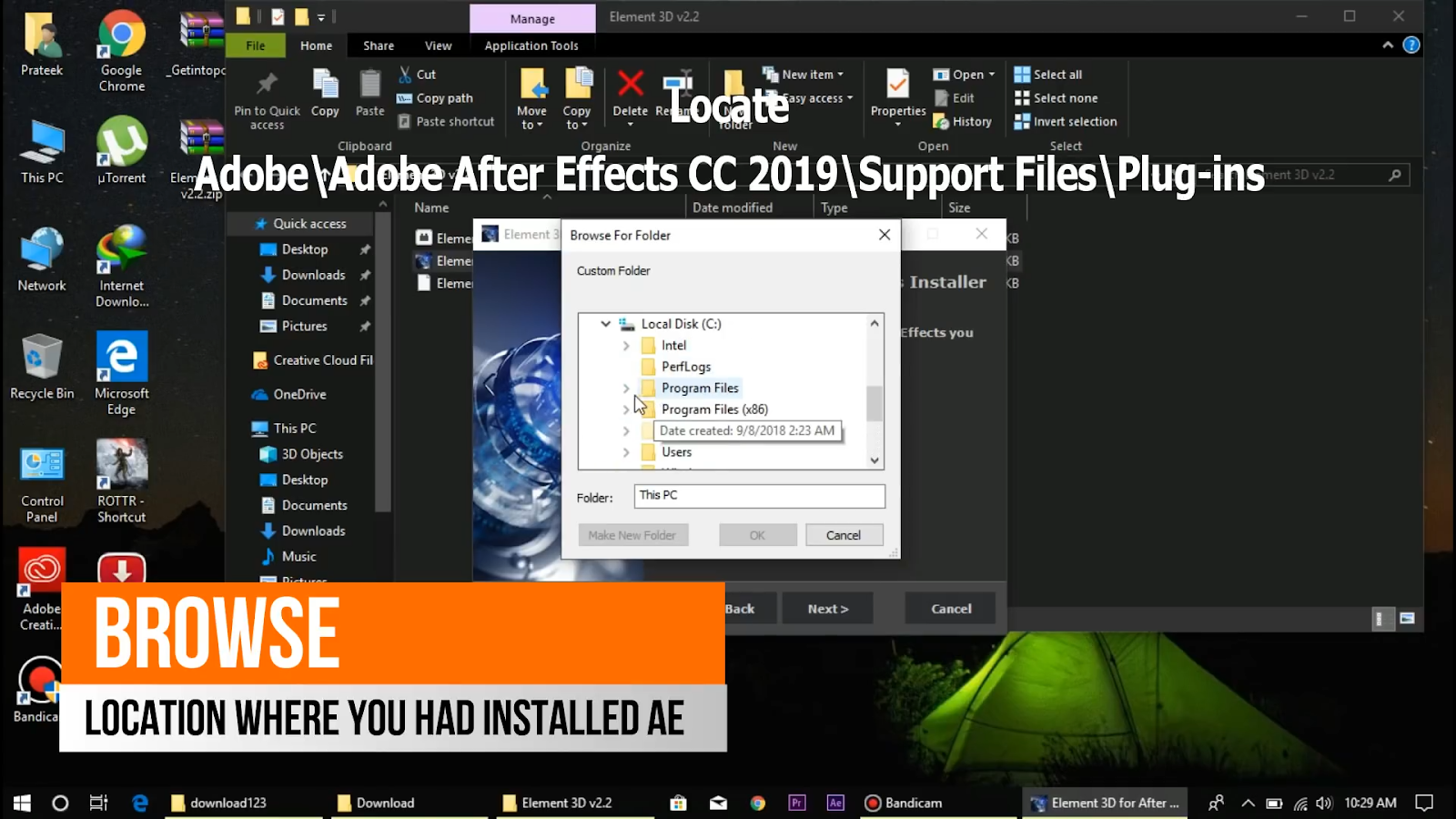Open the Move to dropdown
This screenshot has height=819, width=1456.
pos(531,98)
